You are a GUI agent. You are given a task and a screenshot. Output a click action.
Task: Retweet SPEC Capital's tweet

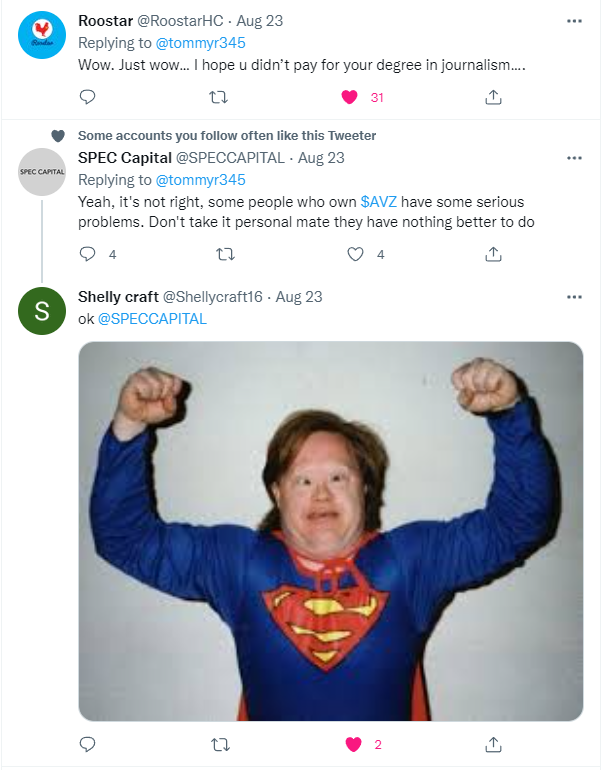click(225, 254)
